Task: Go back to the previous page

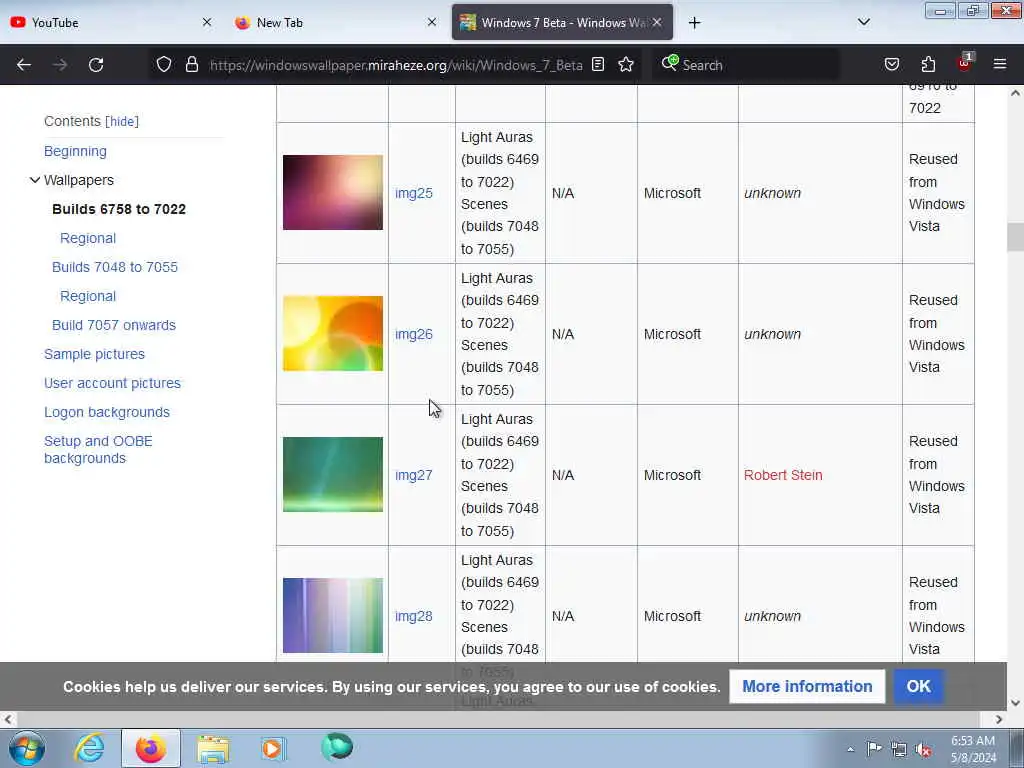Action: (x=24, y=65)
